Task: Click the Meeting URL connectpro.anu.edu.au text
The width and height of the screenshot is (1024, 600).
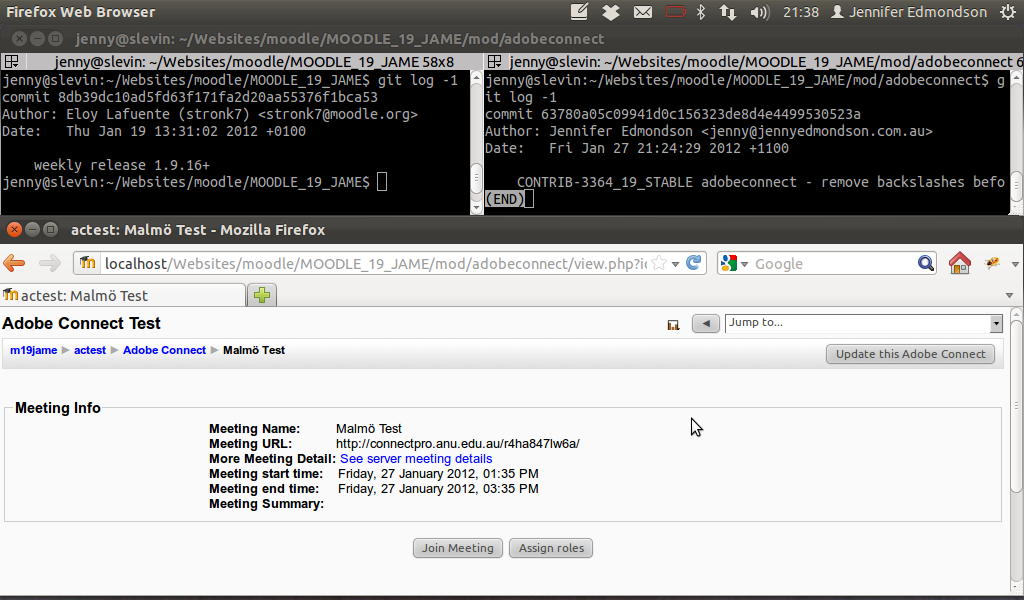Action: coord(458,443)
